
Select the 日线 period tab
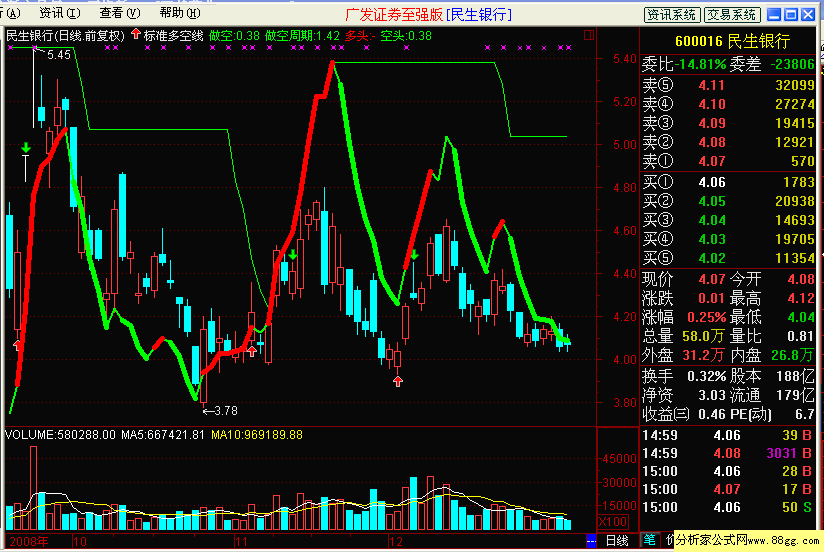click(x=617, y=540)
